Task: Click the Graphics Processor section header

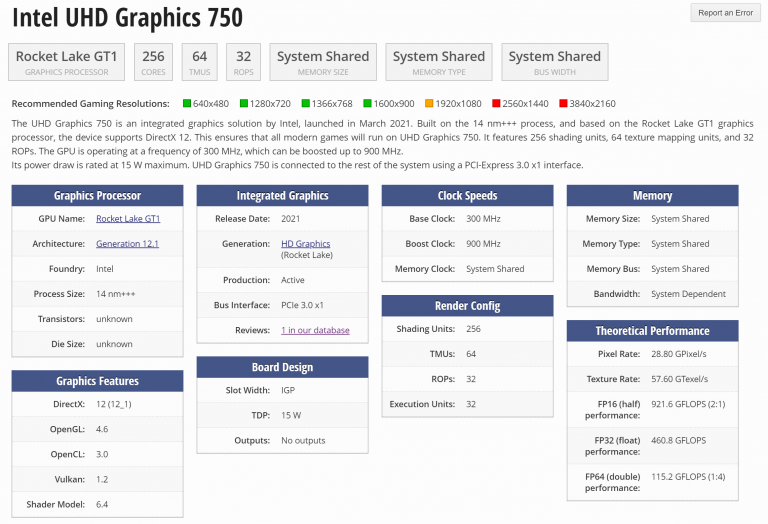Action: tap(97, 195)
